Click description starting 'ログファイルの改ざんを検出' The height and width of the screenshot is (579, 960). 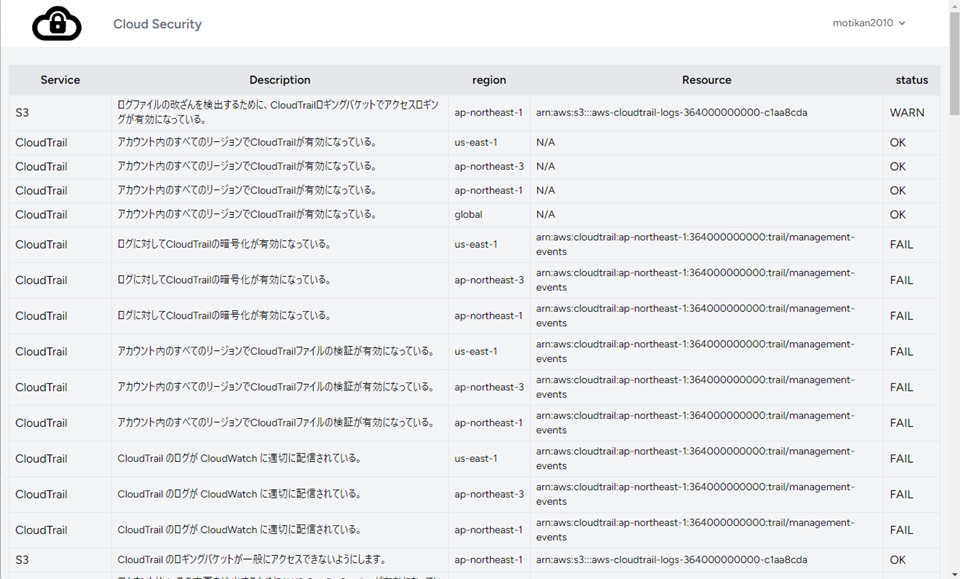click(x=278, y=112)
